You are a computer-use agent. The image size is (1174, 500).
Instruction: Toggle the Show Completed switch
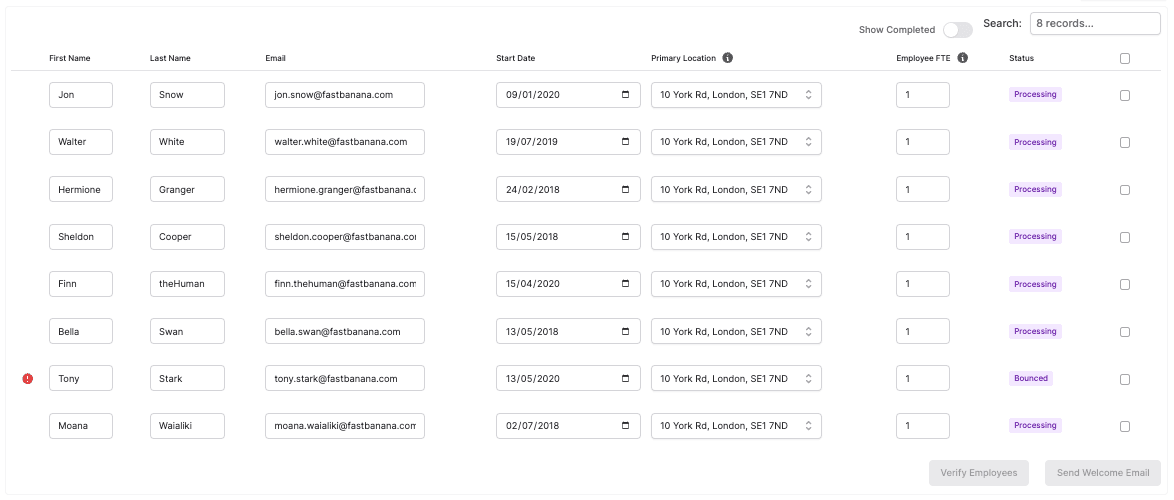click(957, 30)
